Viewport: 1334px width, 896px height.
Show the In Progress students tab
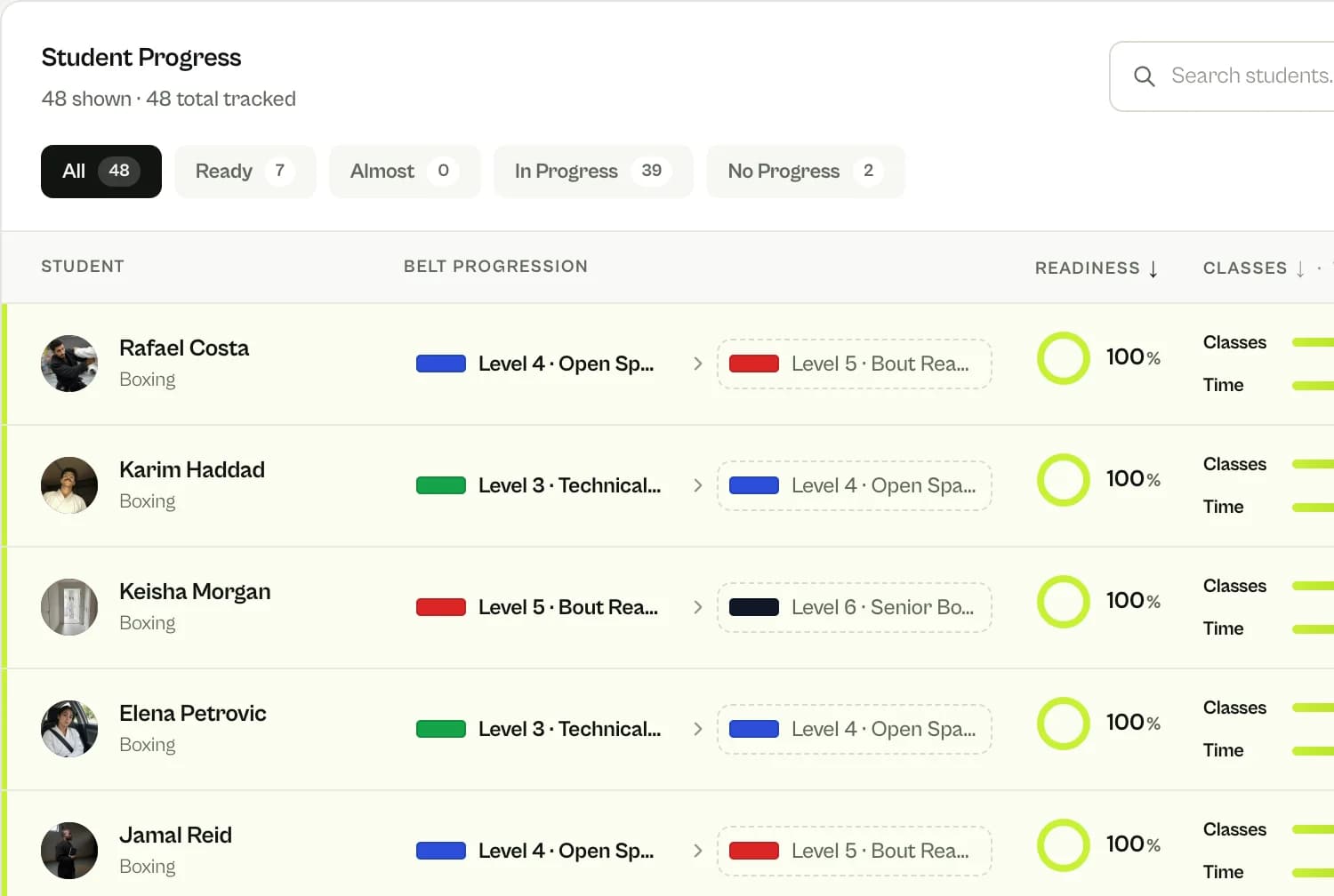pos(593,171)
